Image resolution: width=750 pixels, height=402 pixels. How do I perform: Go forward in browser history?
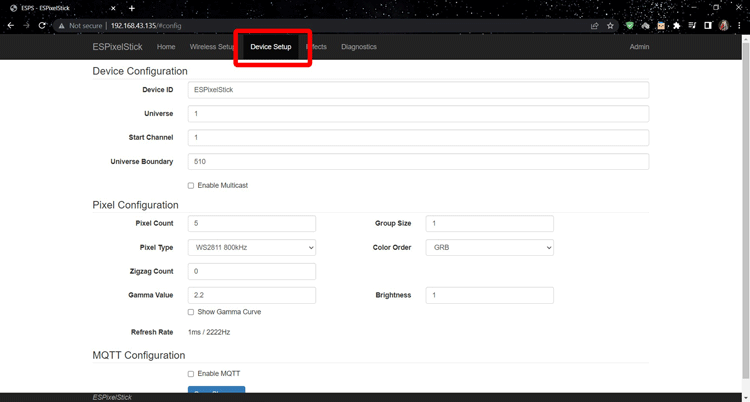click(26, 26)
